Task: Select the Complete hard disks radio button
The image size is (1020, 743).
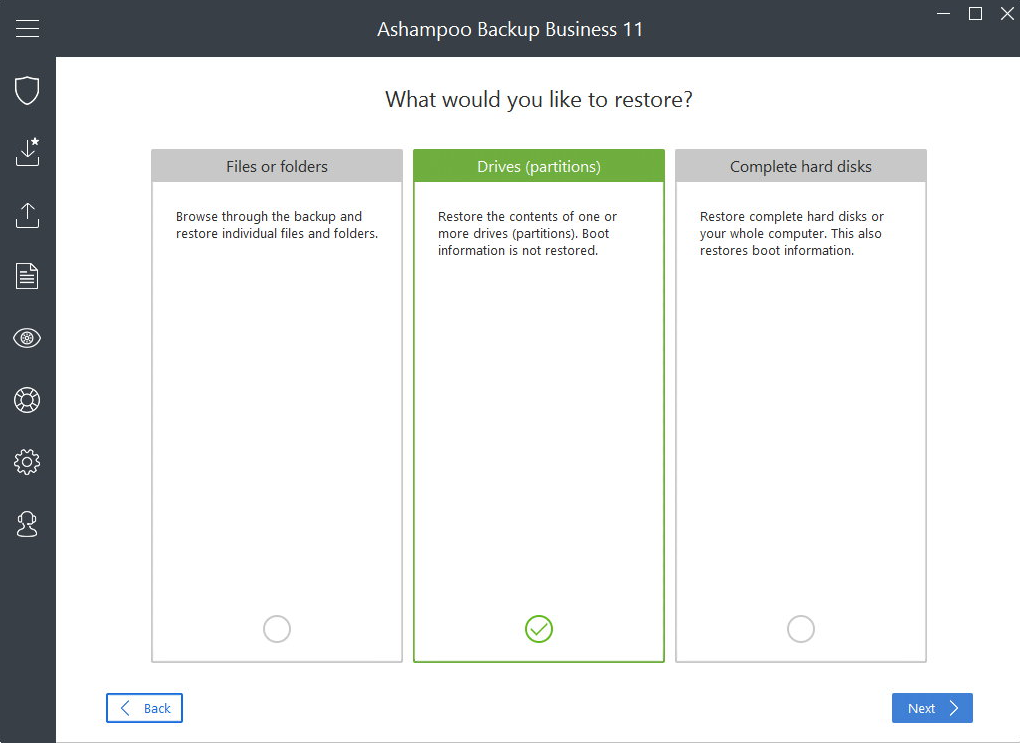Action: (x=801, y=629)
